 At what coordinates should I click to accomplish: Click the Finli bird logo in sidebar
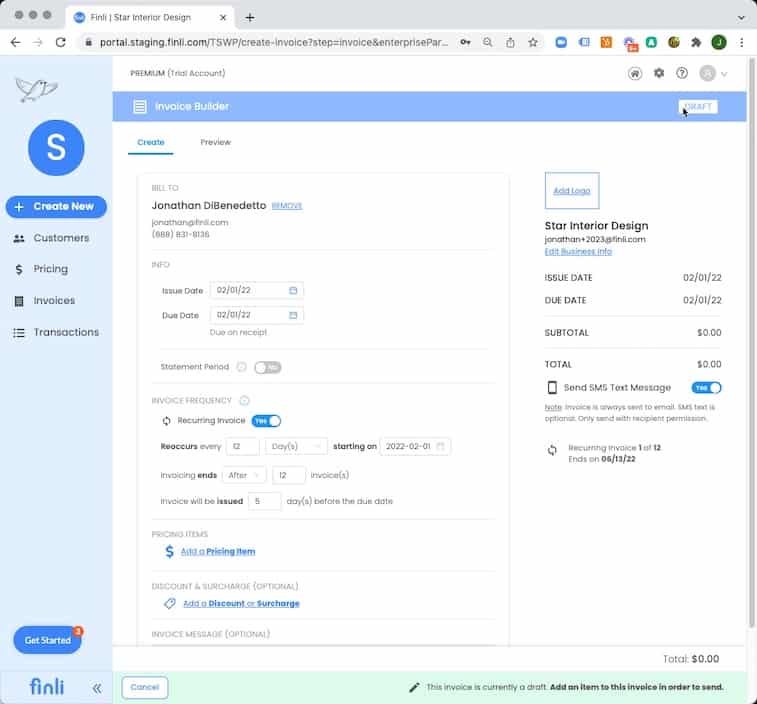coord(36,89)
